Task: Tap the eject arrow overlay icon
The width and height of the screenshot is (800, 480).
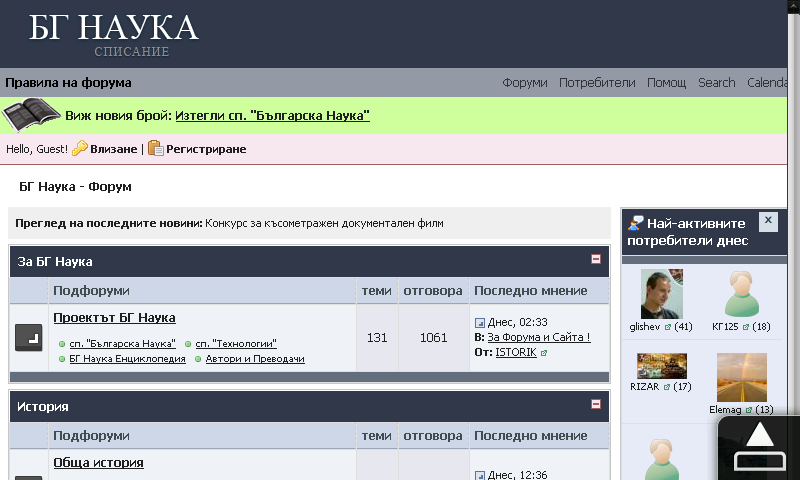Action: 760,446
